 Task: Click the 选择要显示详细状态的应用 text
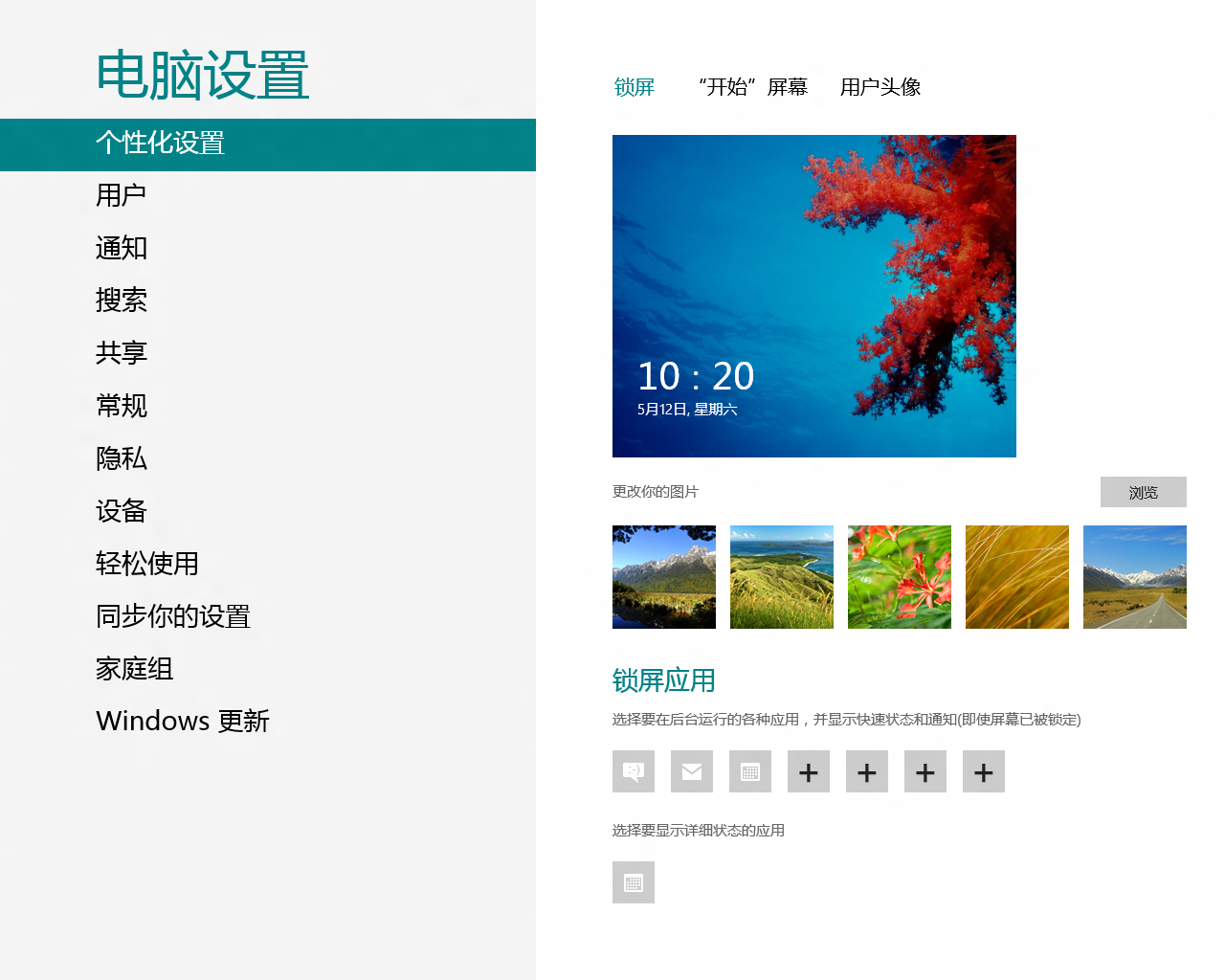[x=699, y=831]
